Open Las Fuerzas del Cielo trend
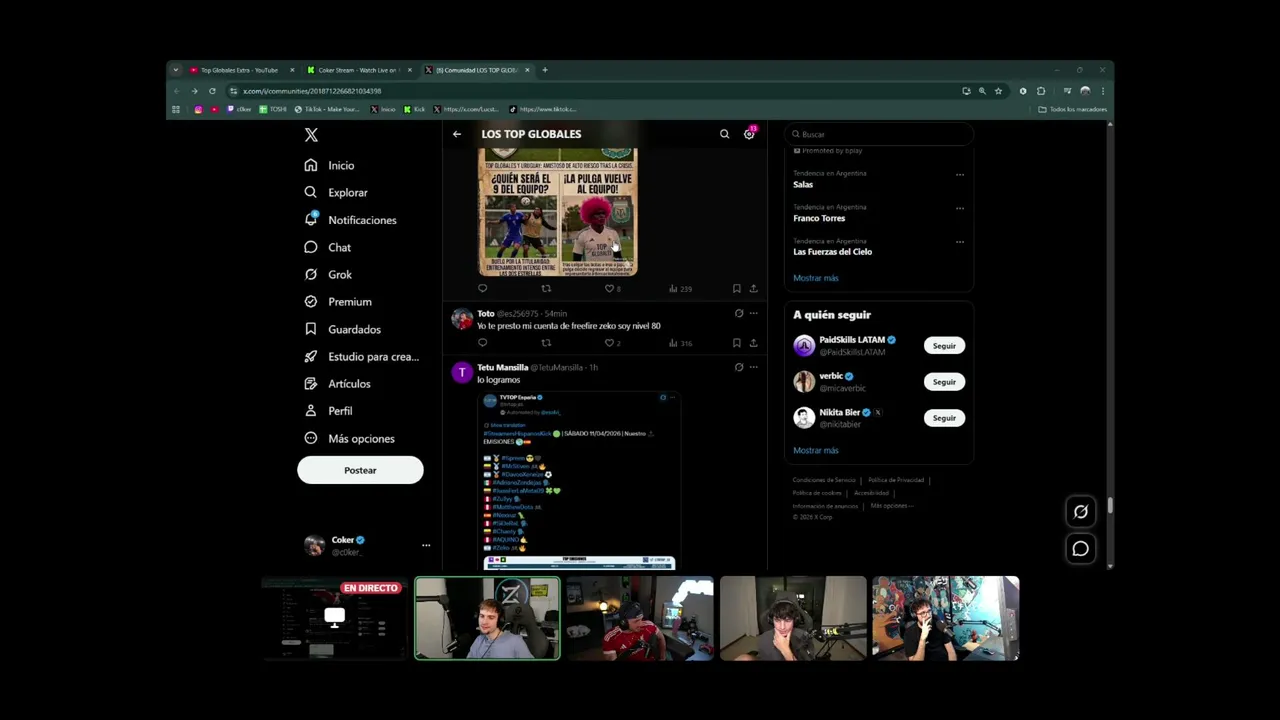The width and height of the screenshot is (1280, 720). click(x=833, y=252)
